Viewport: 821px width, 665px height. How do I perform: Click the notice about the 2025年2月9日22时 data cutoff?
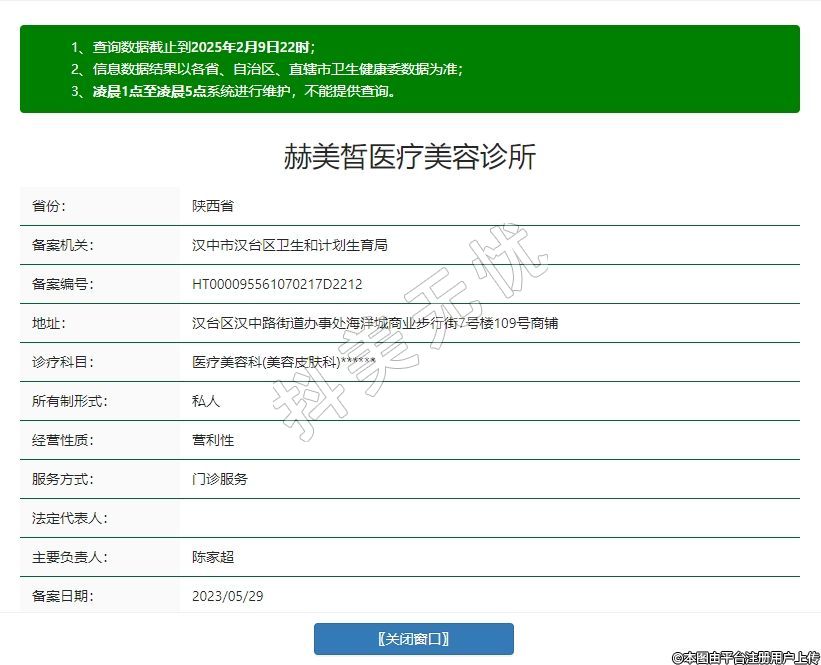pyautogui.click(x=193, y=47)
